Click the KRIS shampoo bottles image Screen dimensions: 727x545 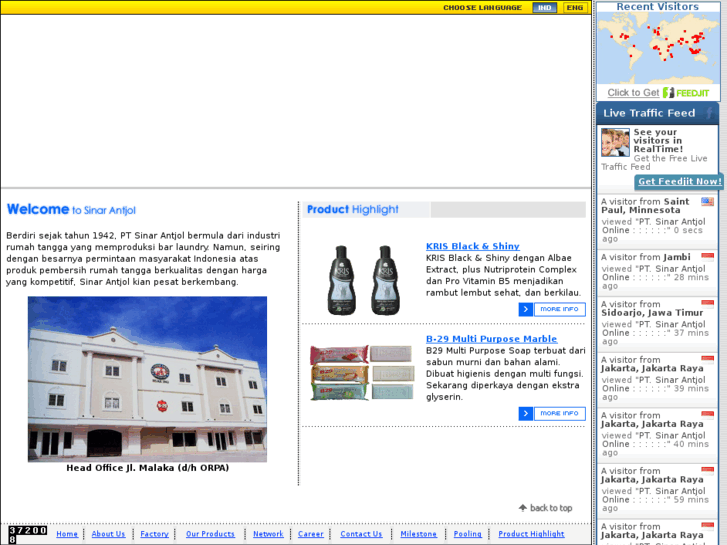(x=364, y=280)
